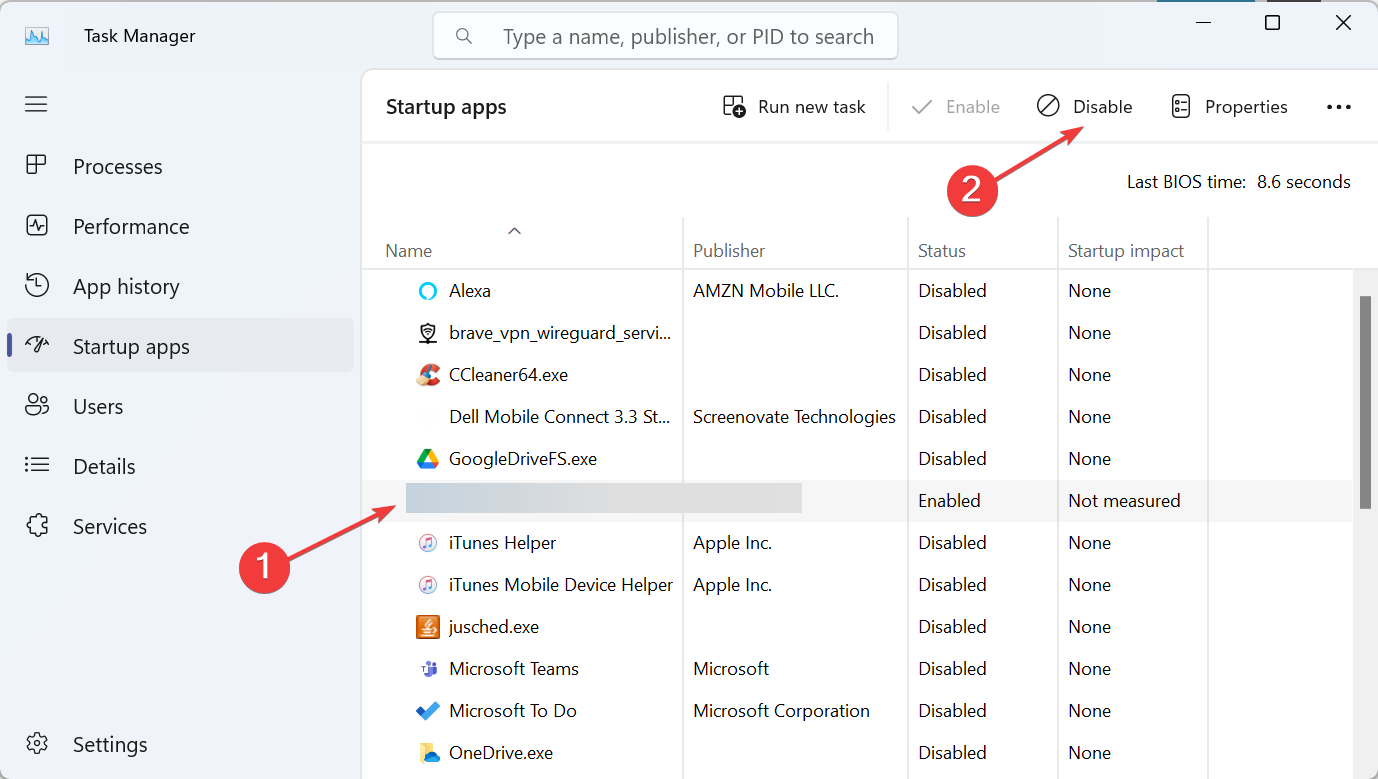Select the CCleaner64.exe entry
1378x779 pixels.
point(508,375)
